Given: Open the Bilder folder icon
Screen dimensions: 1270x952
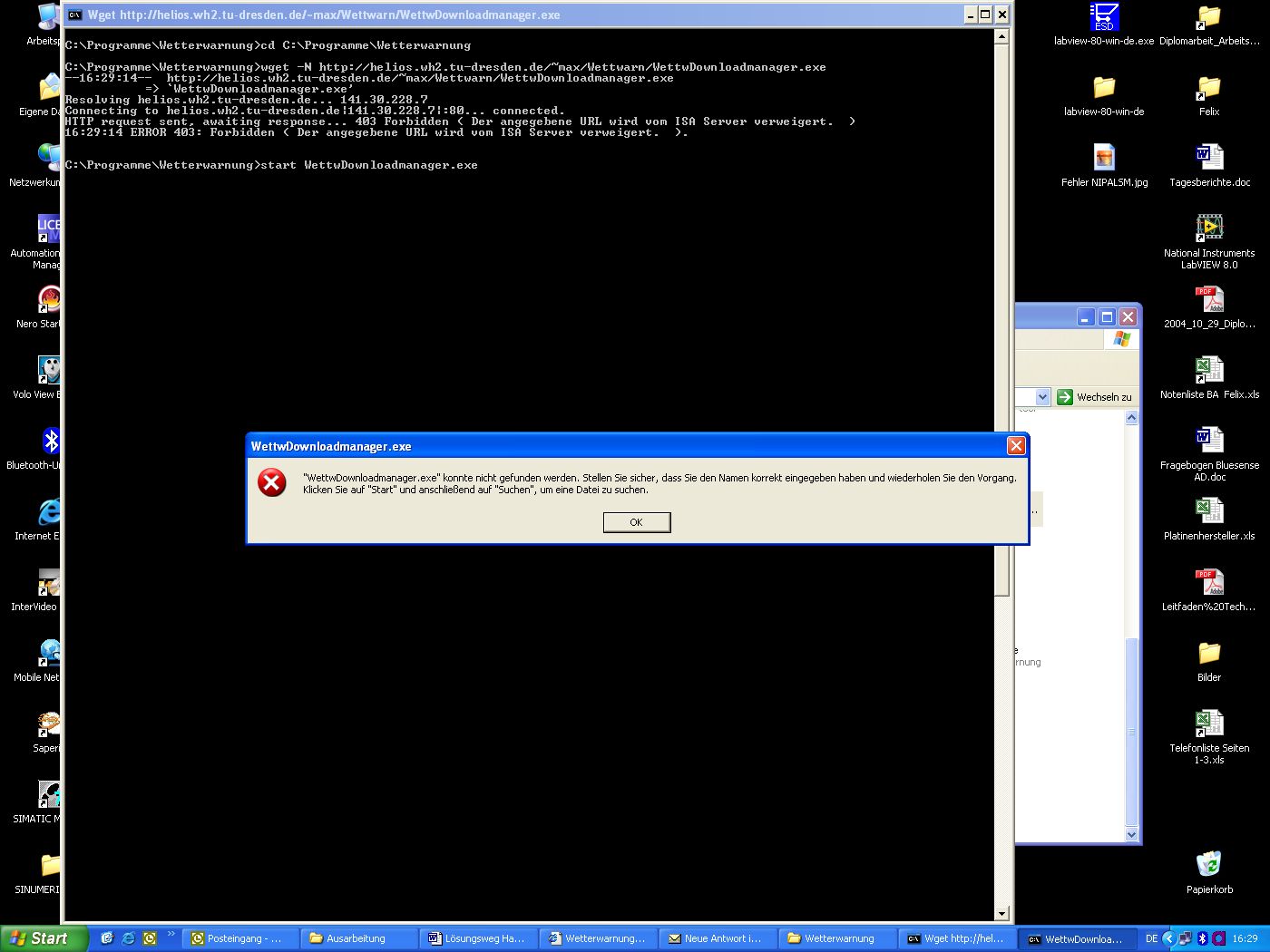Looking at the screenshot, I should [1208, 654].
